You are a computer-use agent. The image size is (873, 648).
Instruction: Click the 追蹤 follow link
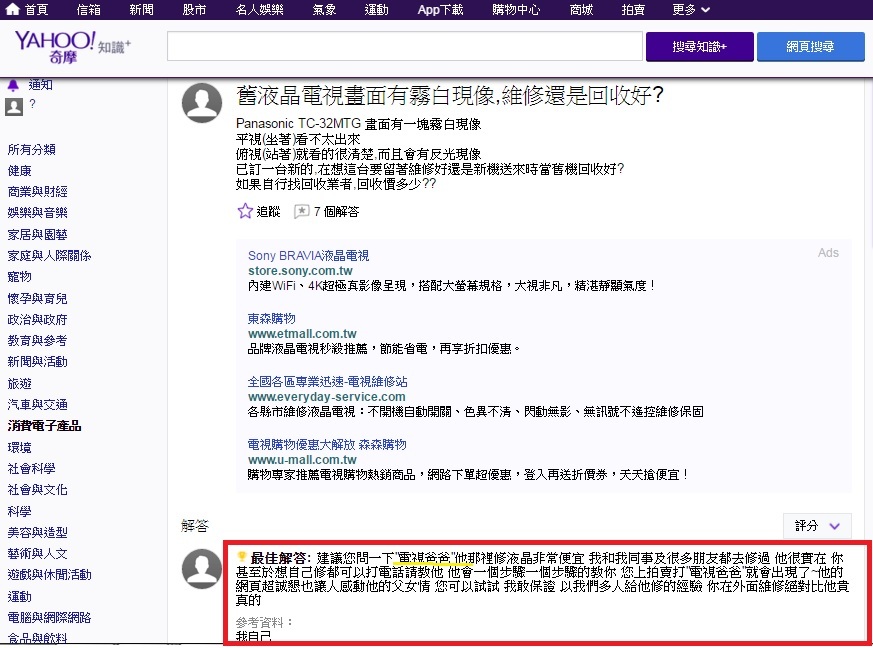(268, 212)
